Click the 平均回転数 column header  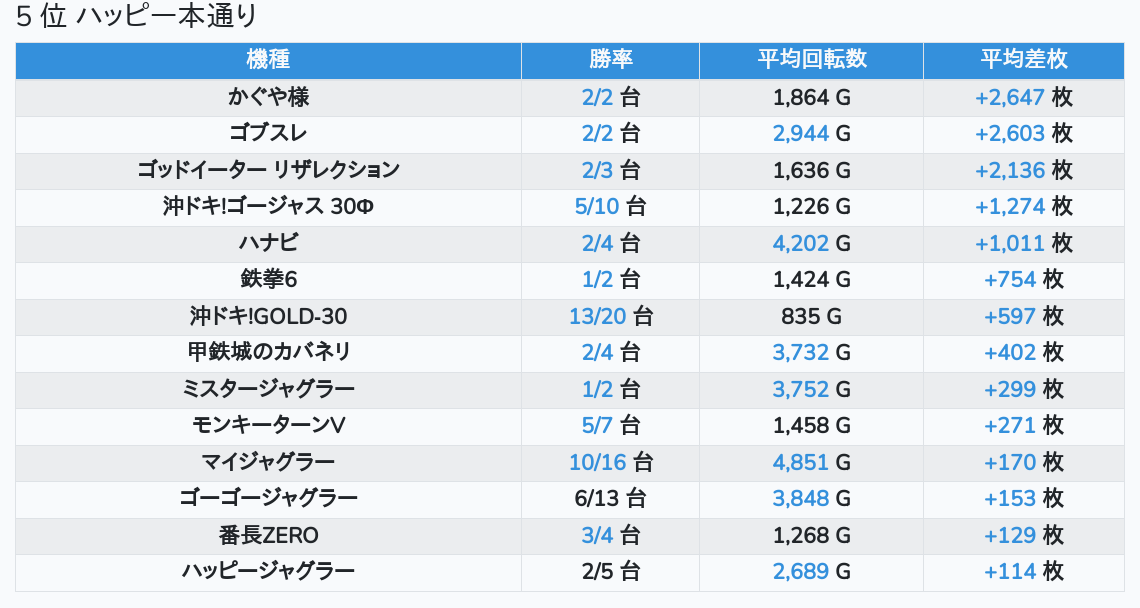pos(811,60)
